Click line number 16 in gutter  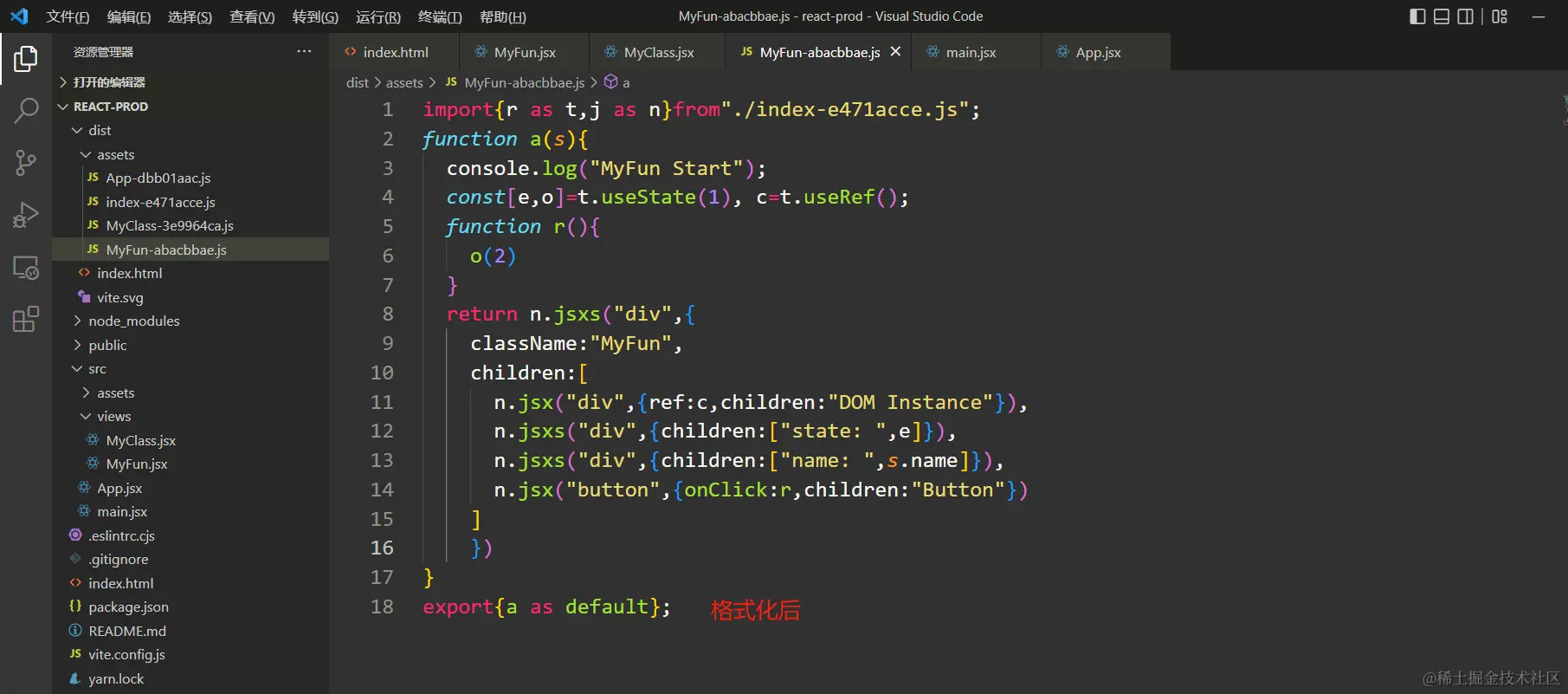(x=382, y=548)
